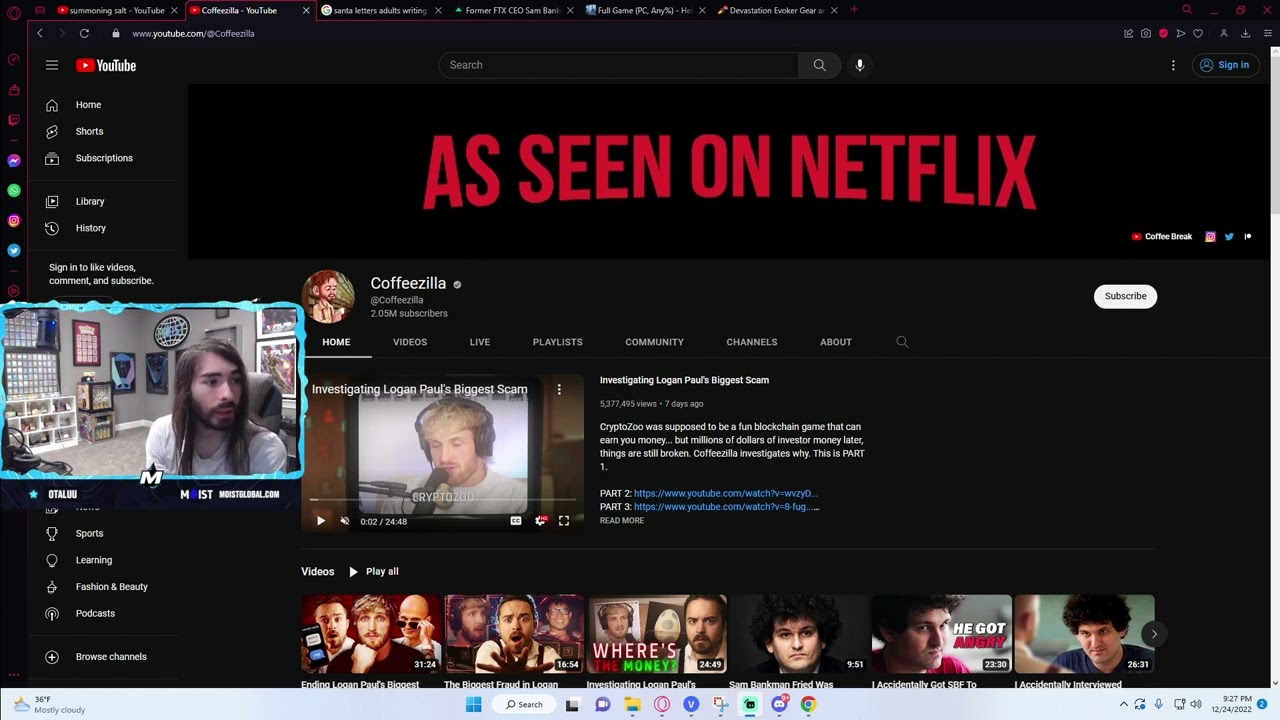Take a snapshot with camera icon
The image size is (1280, 720).
pos(1146,33)
